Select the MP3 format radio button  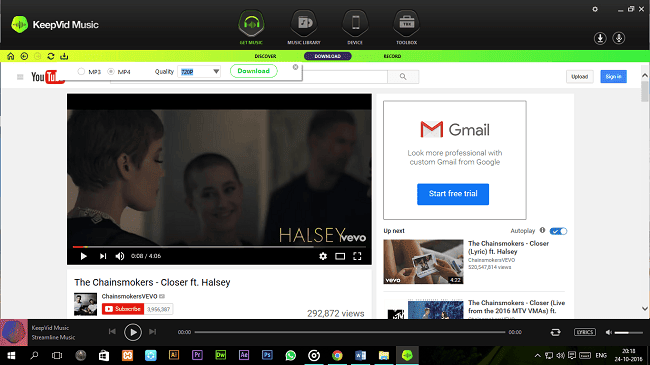(x=81, y=72)
